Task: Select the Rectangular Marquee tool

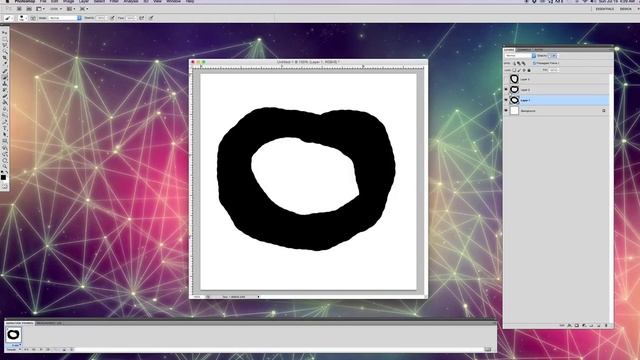Action: 4,39
